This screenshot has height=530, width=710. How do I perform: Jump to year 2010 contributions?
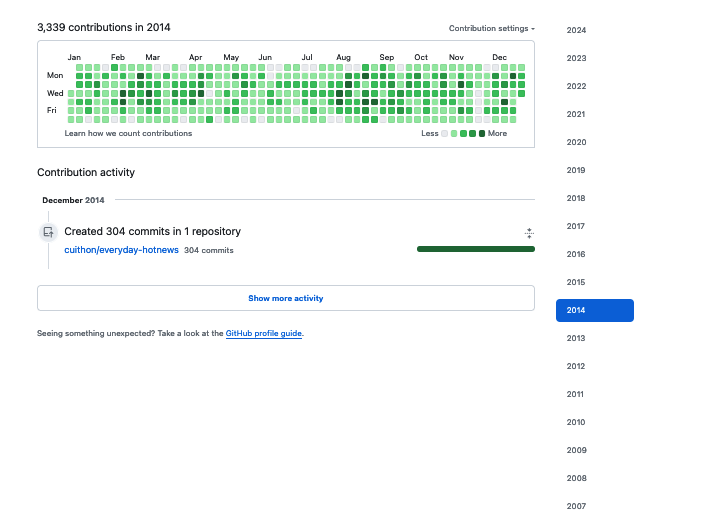tap(576, 422)
